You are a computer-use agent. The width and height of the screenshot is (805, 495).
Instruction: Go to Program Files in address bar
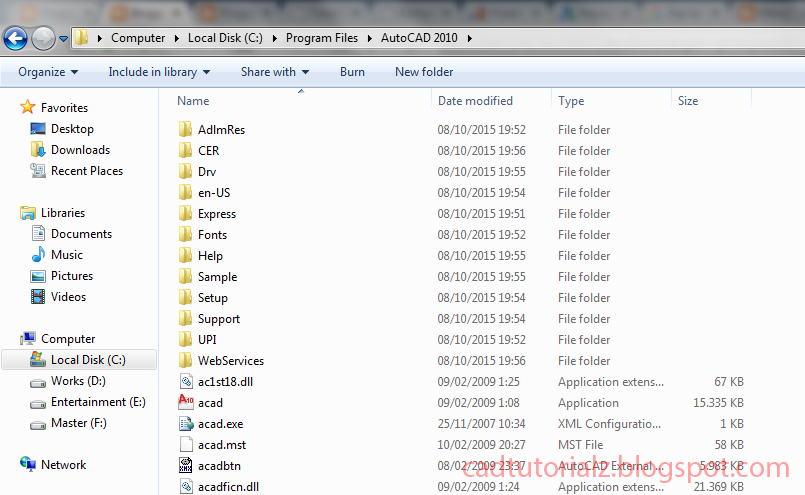coord(322,38)
